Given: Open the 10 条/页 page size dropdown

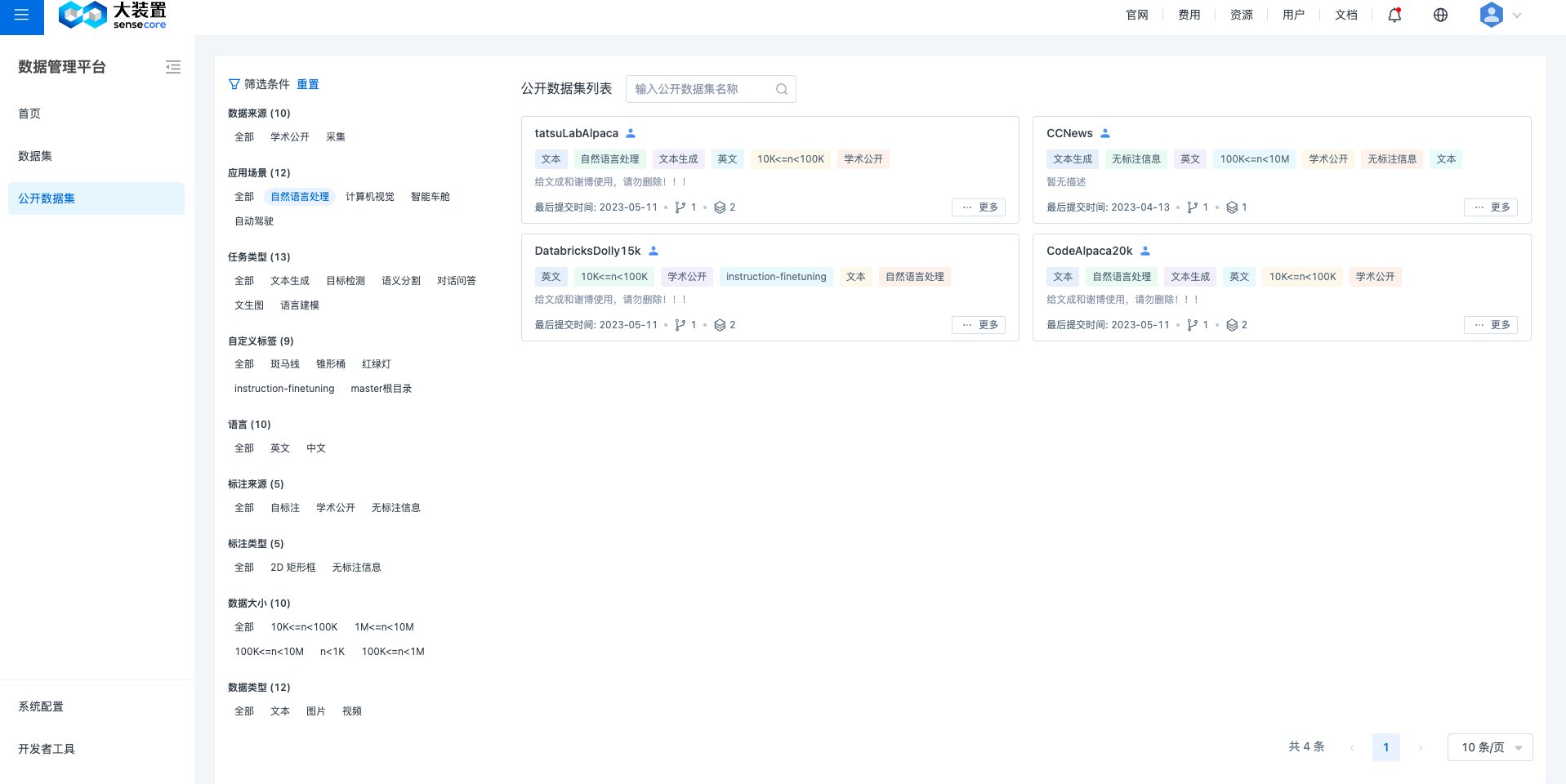Looking at the screenshot, I should (x=1489, y=747).
